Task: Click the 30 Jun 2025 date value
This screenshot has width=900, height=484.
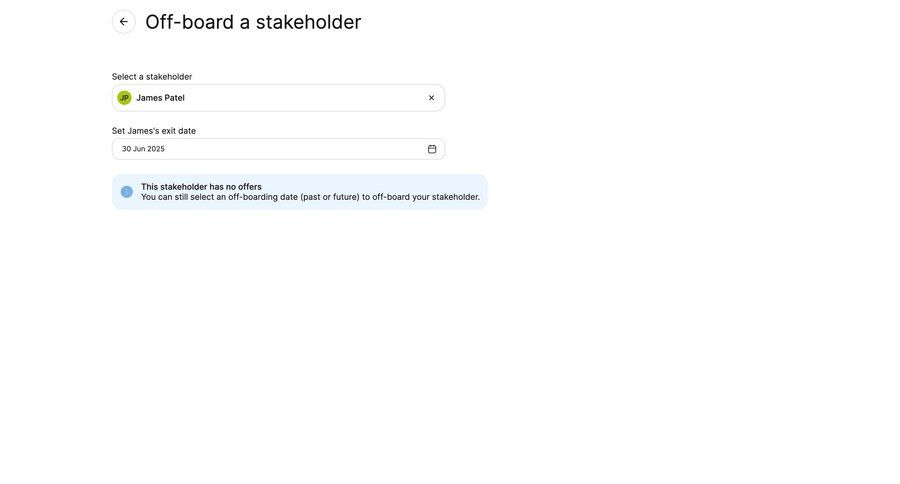Action: tap(143, 149)
